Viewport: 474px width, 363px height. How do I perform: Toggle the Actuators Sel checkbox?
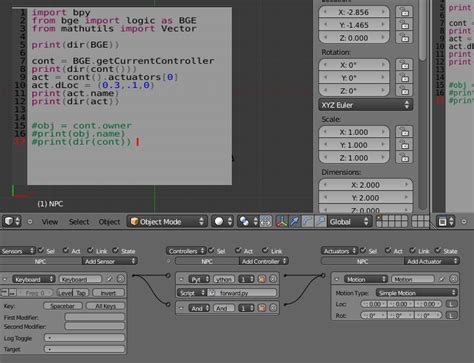tap(363, 250)
